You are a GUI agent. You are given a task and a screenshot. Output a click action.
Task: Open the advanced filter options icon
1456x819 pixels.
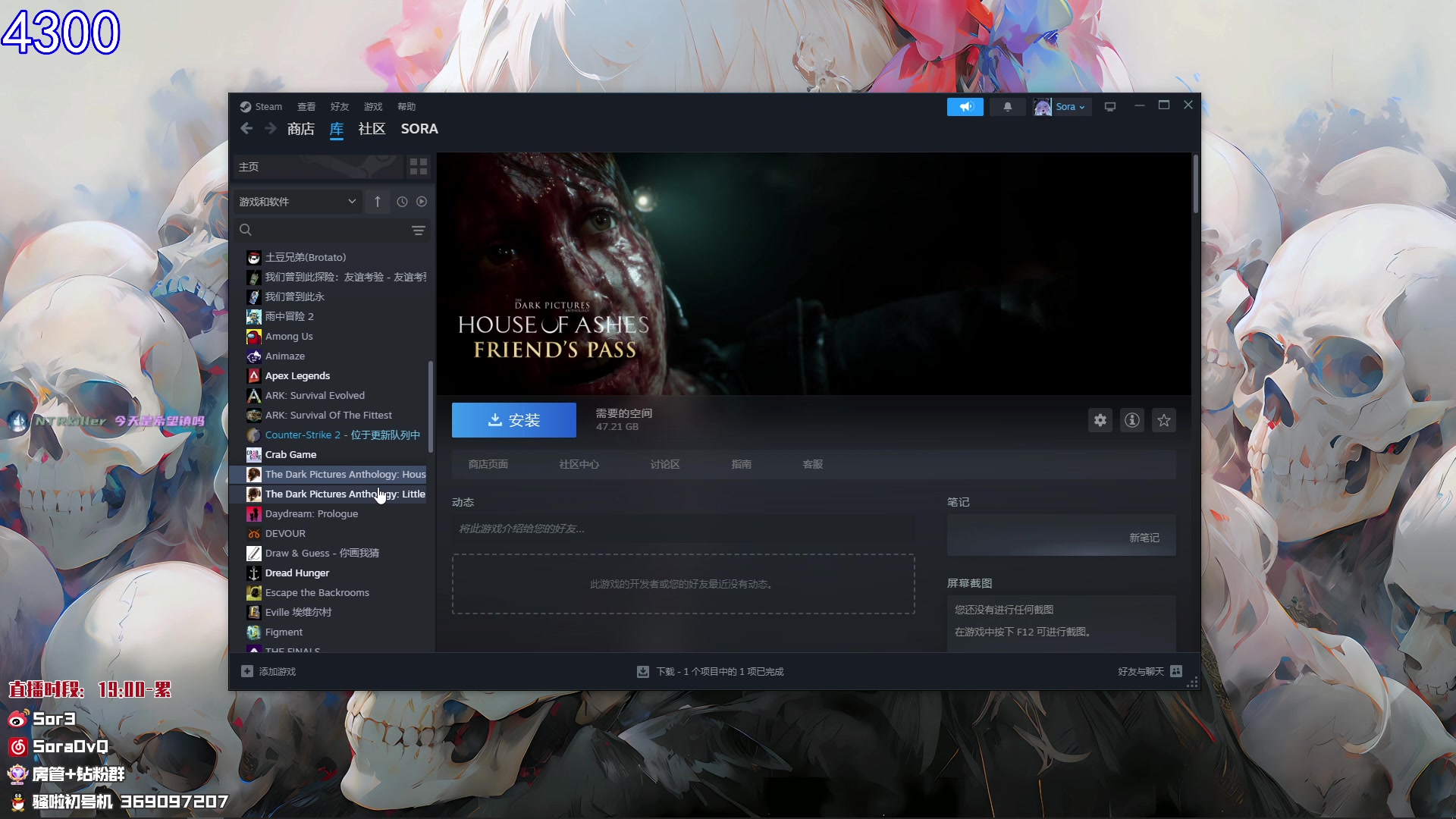[x=419, y=230]
